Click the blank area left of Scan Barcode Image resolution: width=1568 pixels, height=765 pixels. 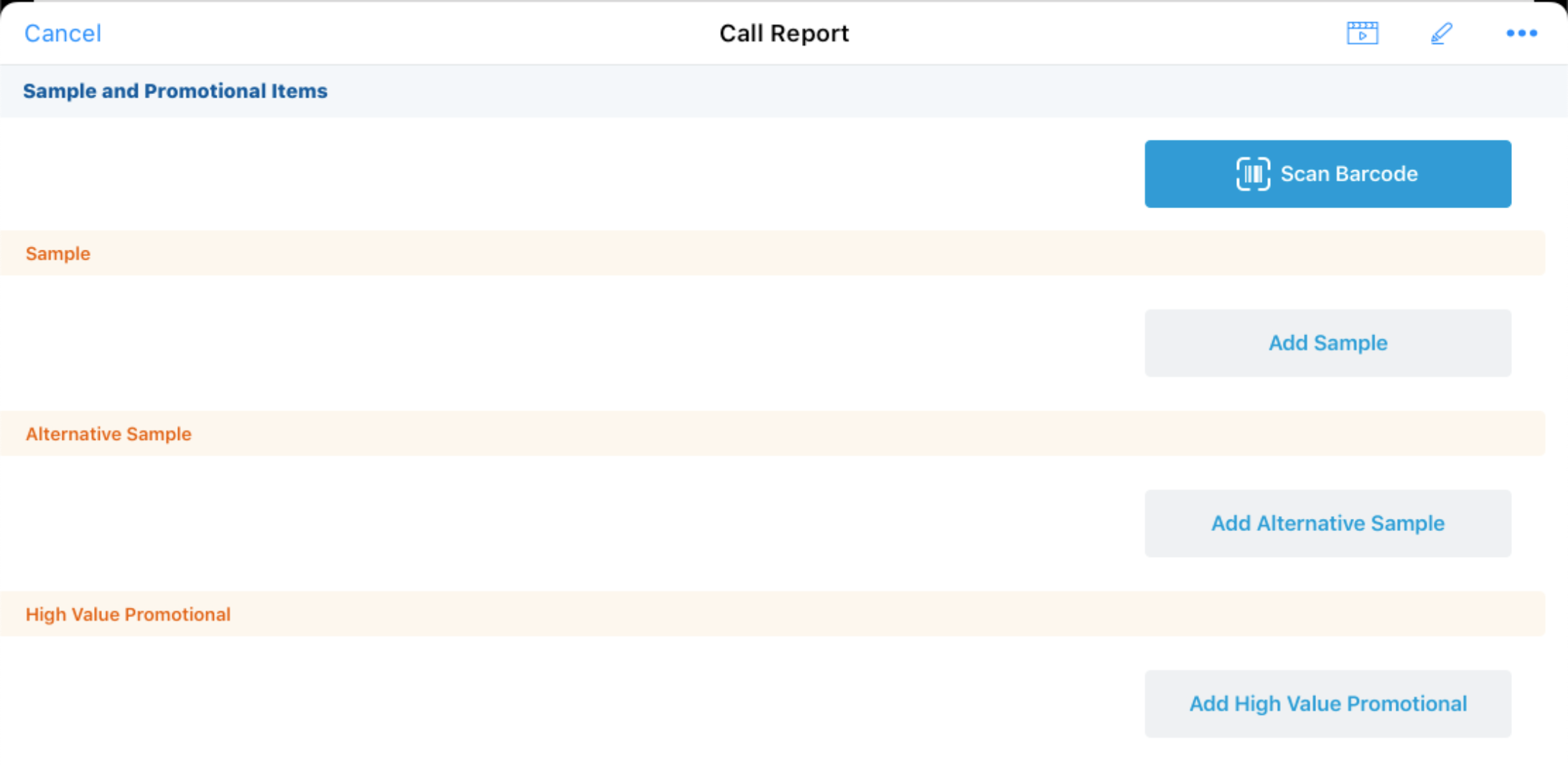click(560, 174)
